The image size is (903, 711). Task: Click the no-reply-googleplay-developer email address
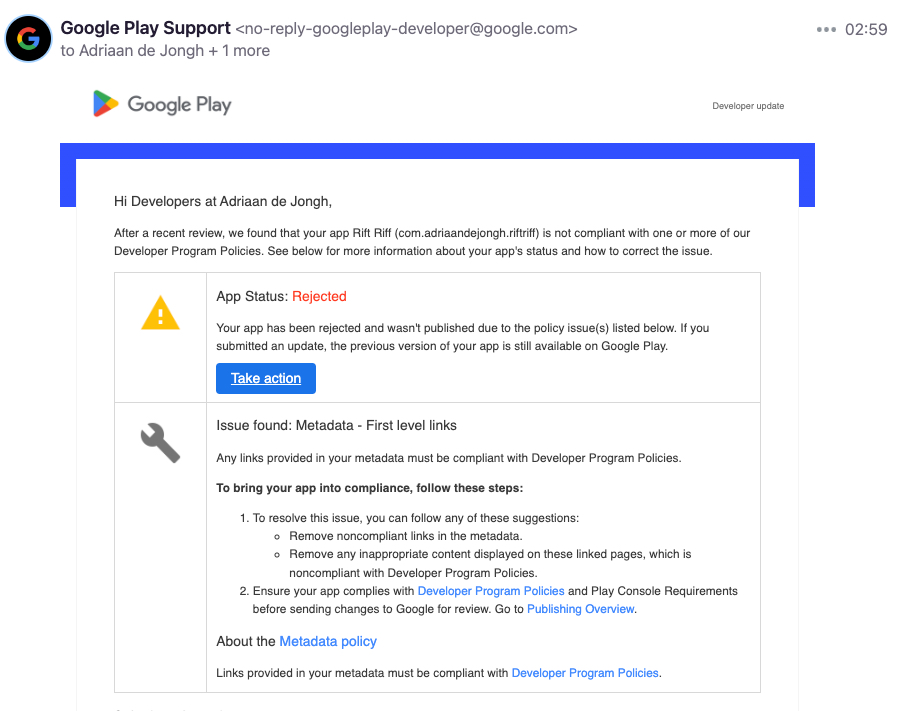click(406, 29)
